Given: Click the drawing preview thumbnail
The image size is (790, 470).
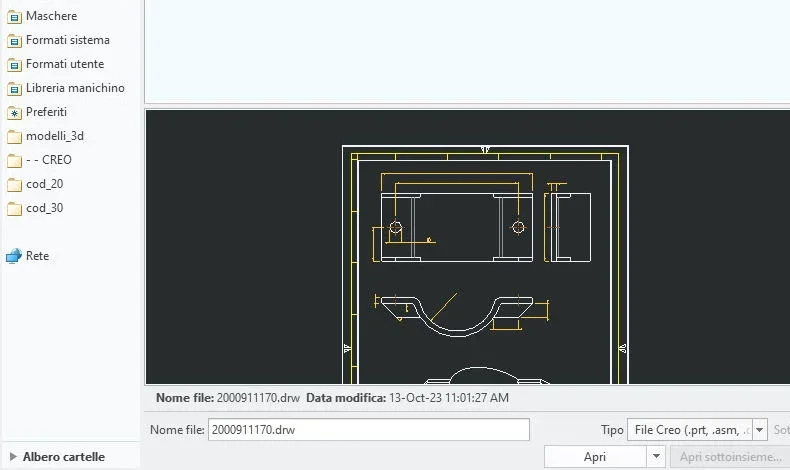Looking at the screenshot, I should point(468,247).
